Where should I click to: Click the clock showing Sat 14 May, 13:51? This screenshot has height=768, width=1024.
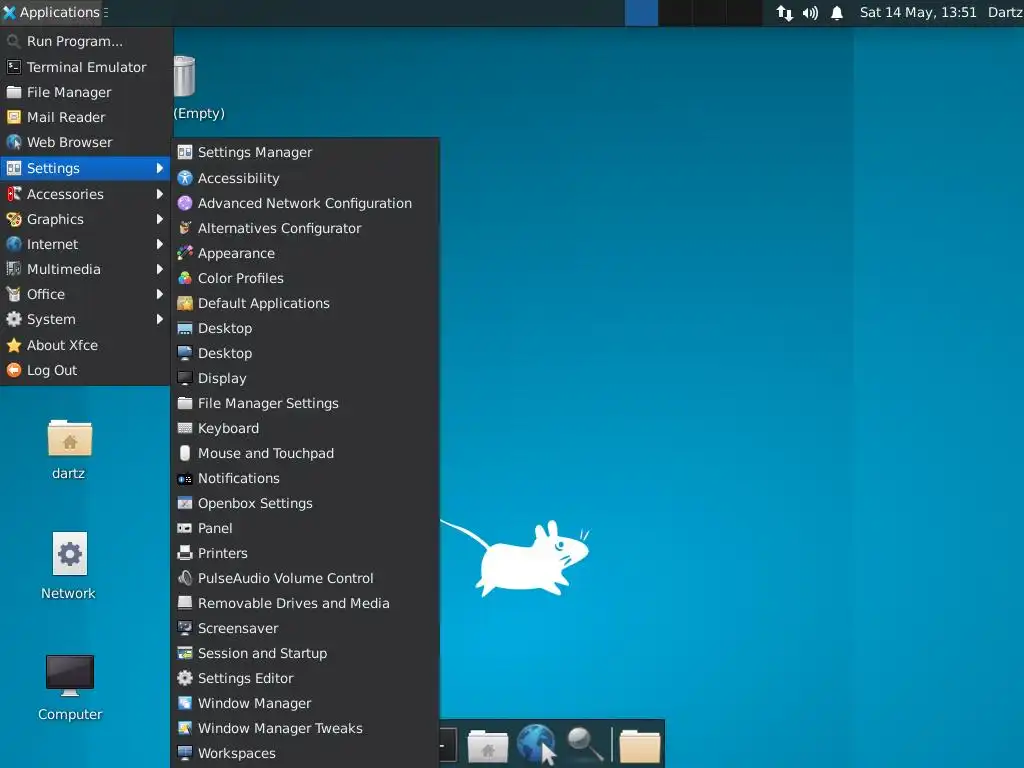[918, 12]
